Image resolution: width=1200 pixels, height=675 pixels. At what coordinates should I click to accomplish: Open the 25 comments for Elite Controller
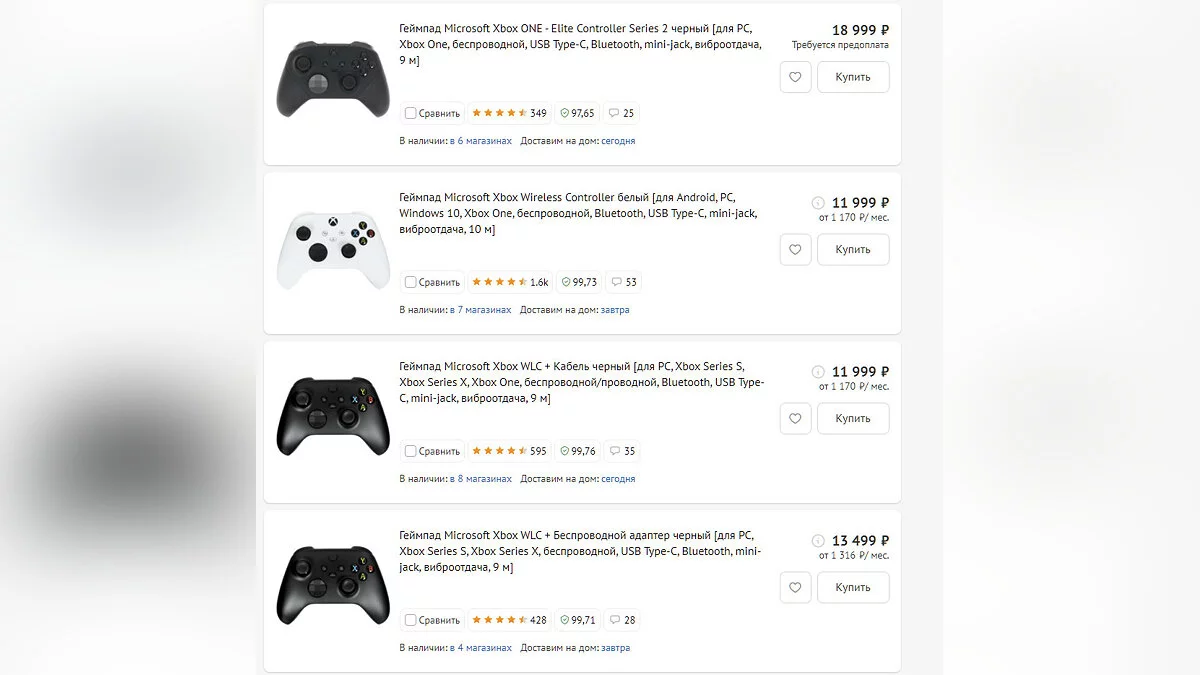click(x=622, y=113)
